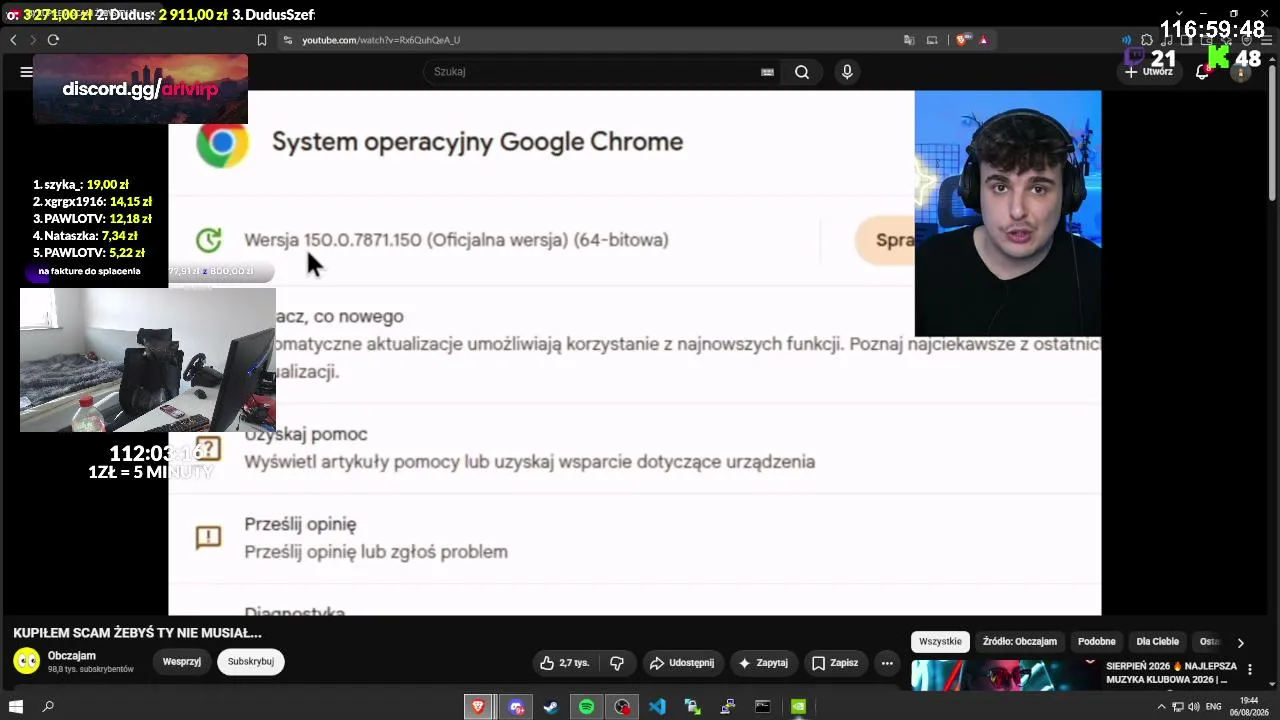The height and width of the screenshot is (720, 1280).
Task: Click the Brave Shields lion icon
Action: [962, 40]
